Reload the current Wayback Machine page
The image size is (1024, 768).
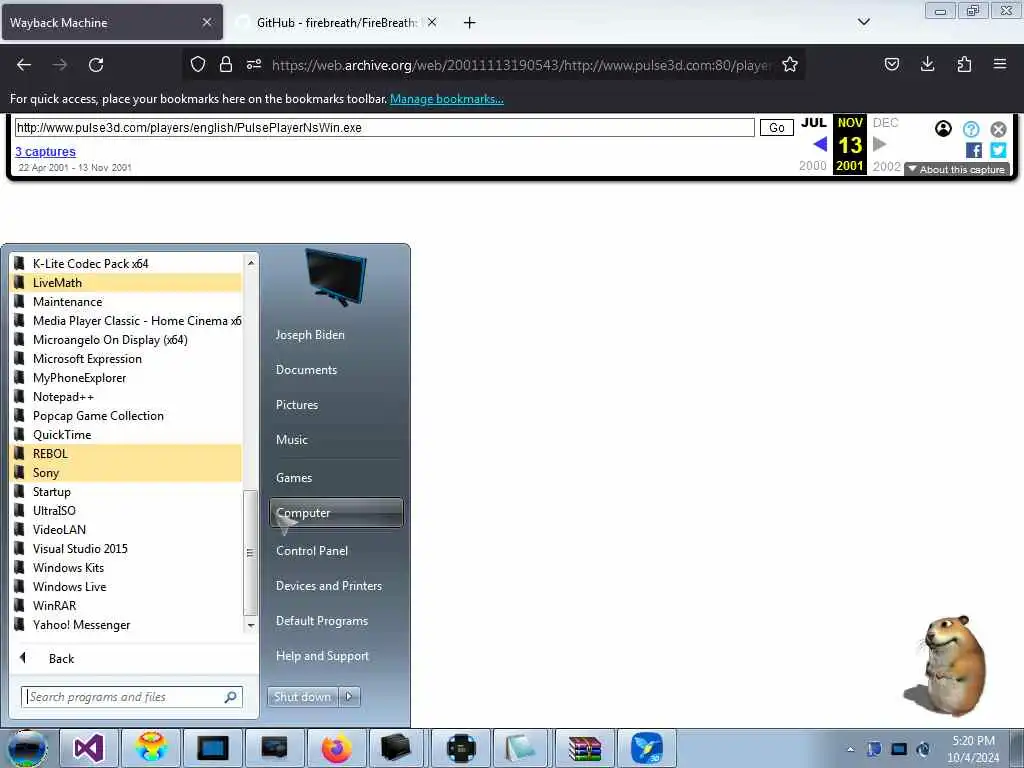point(96,65)
